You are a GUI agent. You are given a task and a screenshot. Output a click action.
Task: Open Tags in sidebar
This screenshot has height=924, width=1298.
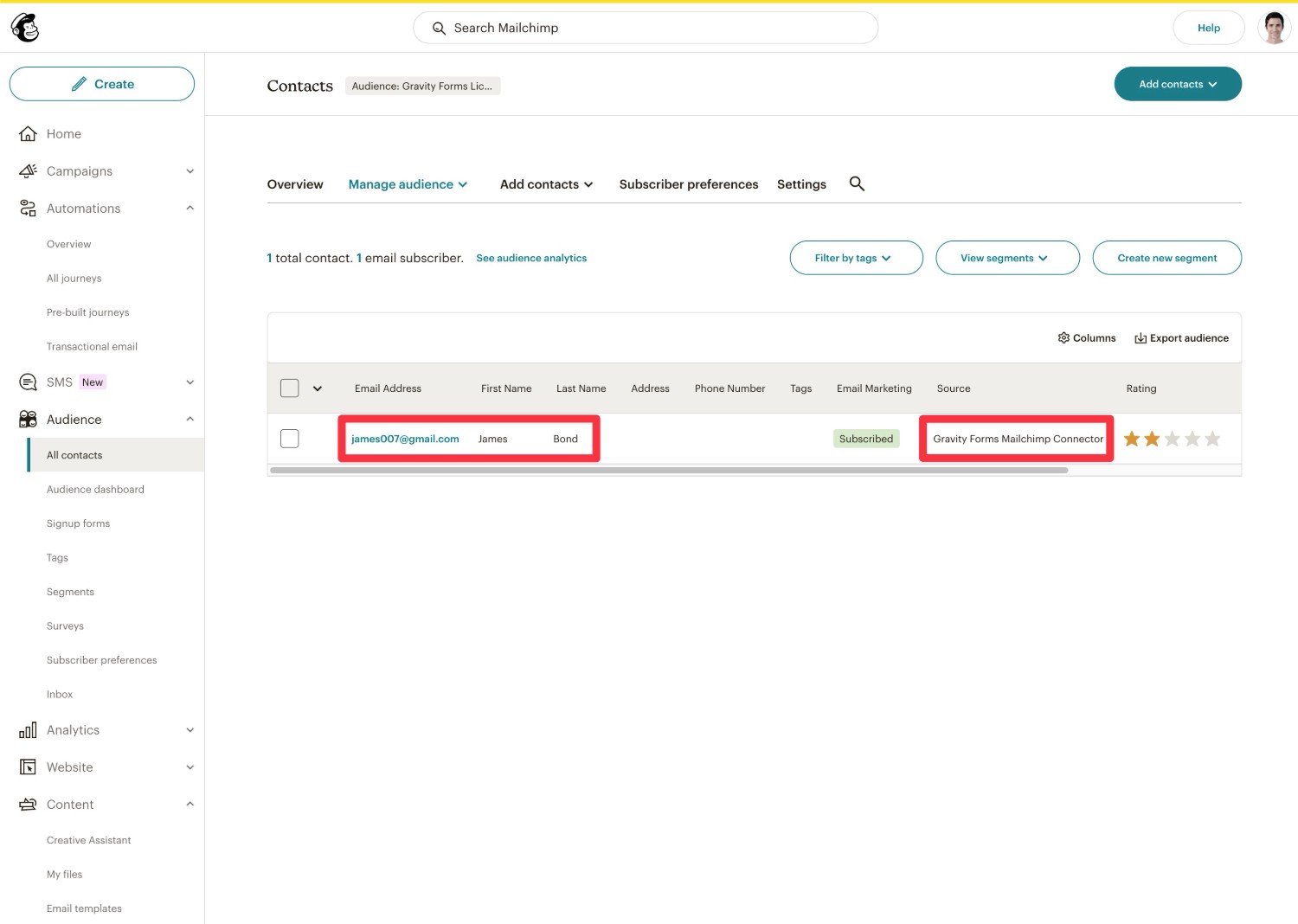click(x=57, y=558)
